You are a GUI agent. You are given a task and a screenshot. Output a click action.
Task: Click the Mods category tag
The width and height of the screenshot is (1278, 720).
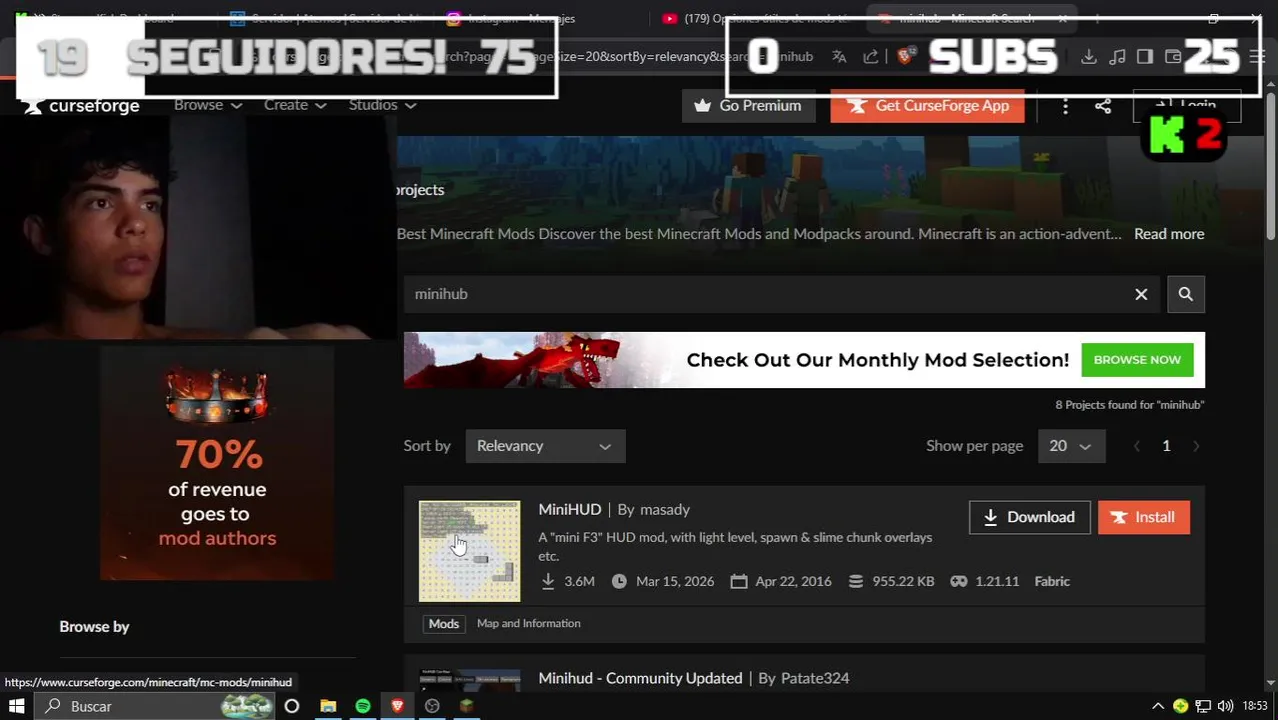tap(443, 623)
